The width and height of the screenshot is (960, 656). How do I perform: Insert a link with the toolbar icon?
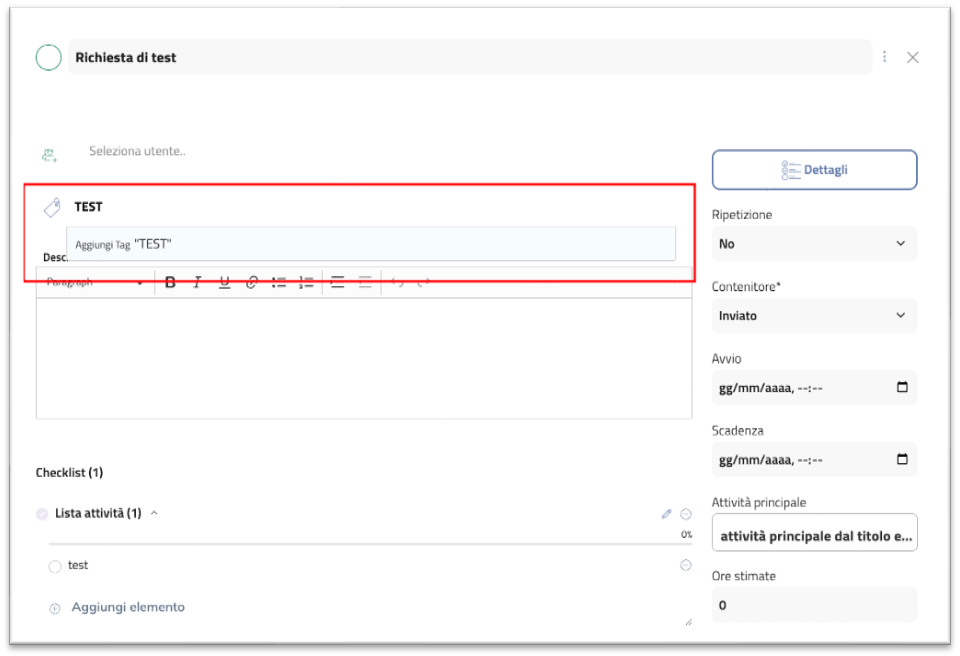click(x=252, y=283)
